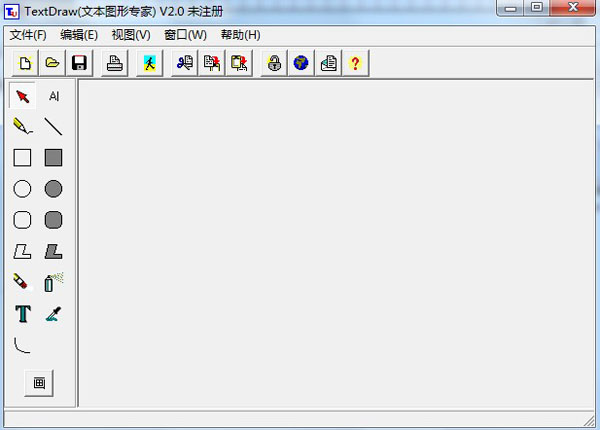
Task: Select the eyedropper picker tool
Action: pos(54,314)
